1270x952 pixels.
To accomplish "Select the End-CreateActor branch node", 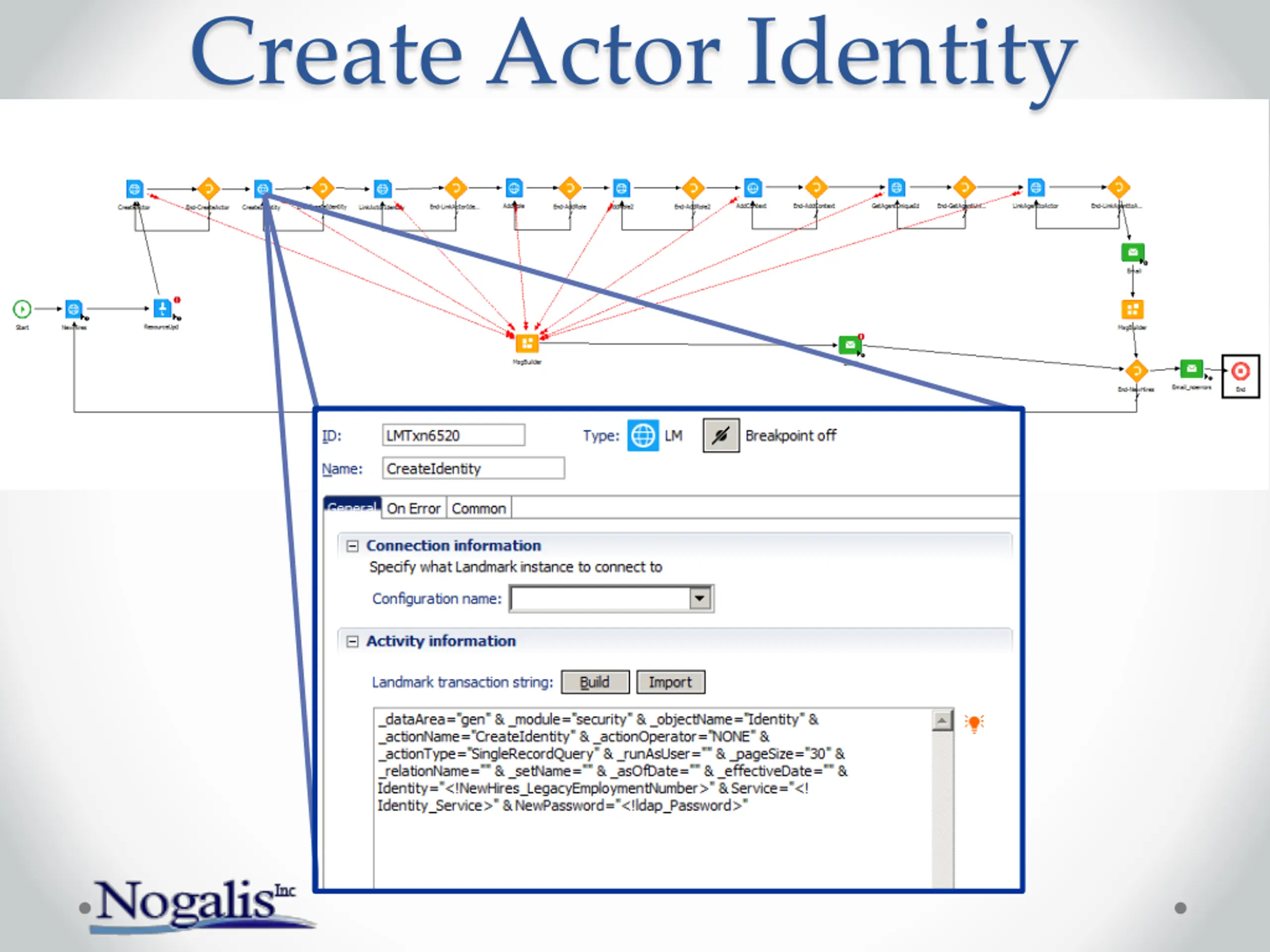I will click(x=208, y=188).
